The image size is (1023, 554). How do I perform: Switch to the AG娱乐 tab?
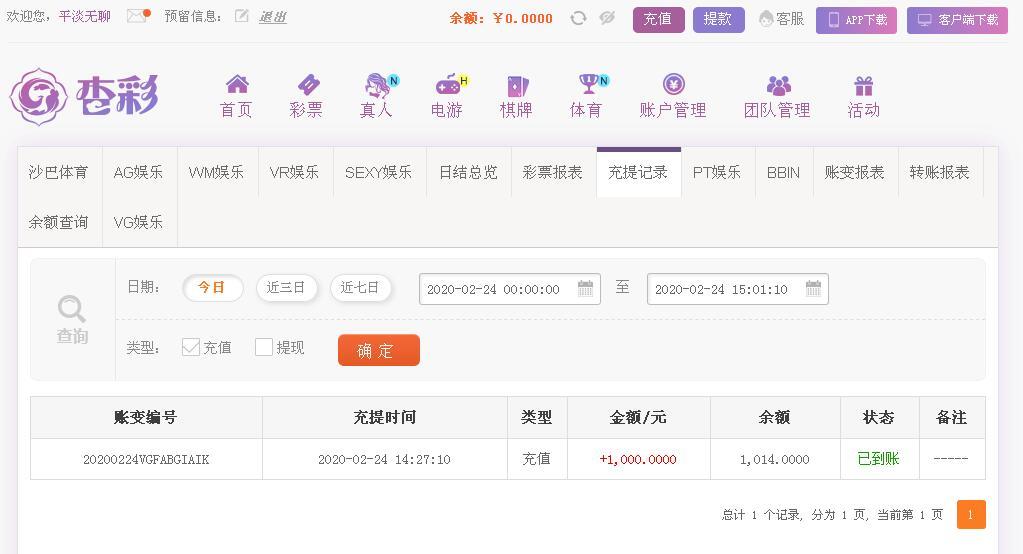tap(138, 172)
